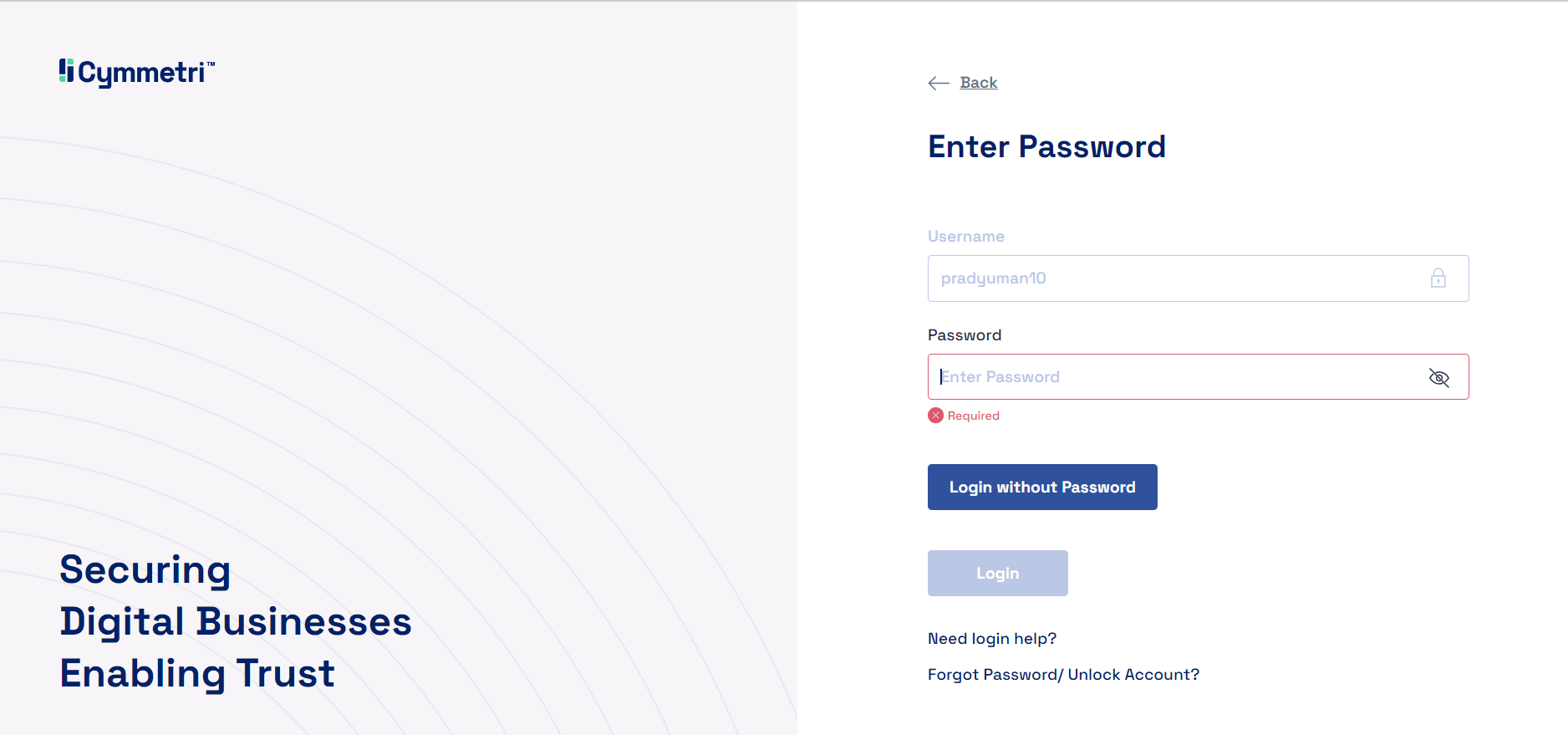This screenshot has width=1568, height=735.
Task: Click the Password field label
Action: [x=964, y=335]
